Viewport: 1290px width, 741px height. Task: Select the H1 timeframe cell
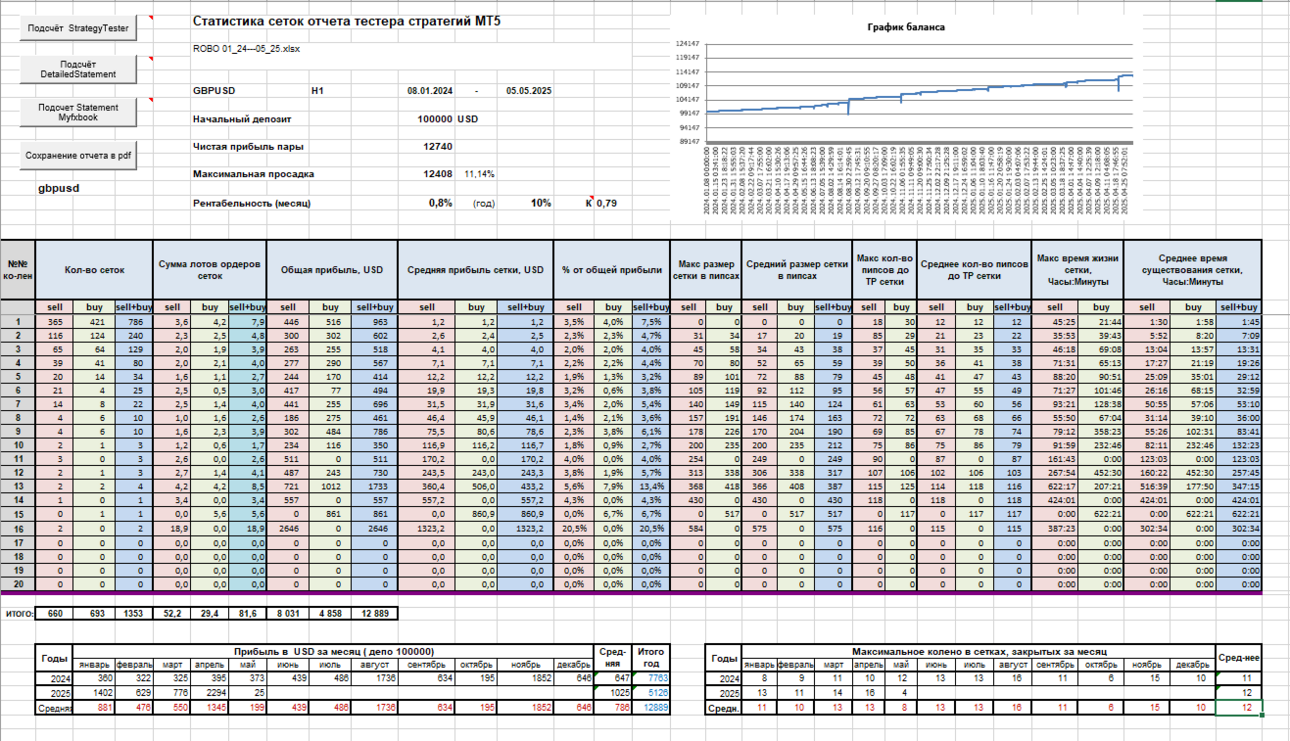pos(318,91)
